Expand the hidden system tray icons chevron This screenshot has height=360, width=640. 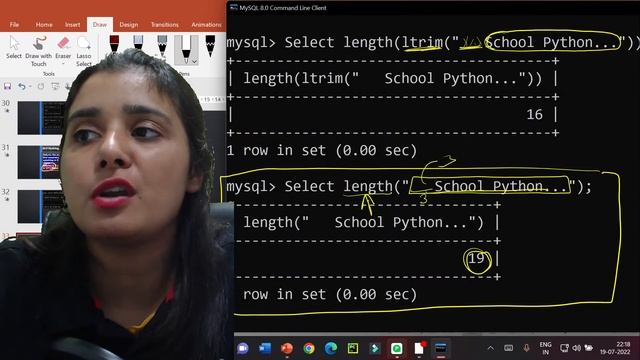click(x=491, y=348)
